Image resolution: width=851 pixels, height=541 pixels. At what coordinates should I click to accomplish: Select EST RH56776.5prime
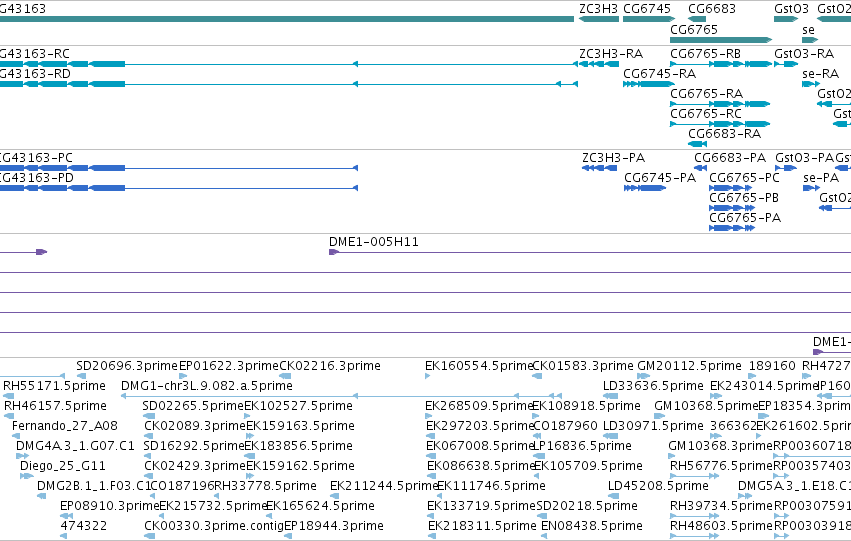tap(695, 476)
